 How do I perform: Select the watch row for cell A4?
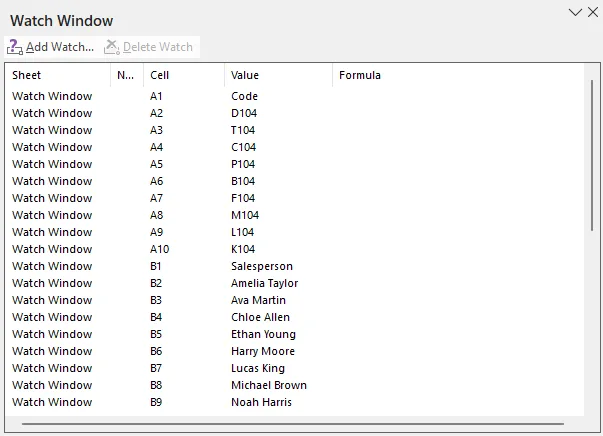(294, 147)
